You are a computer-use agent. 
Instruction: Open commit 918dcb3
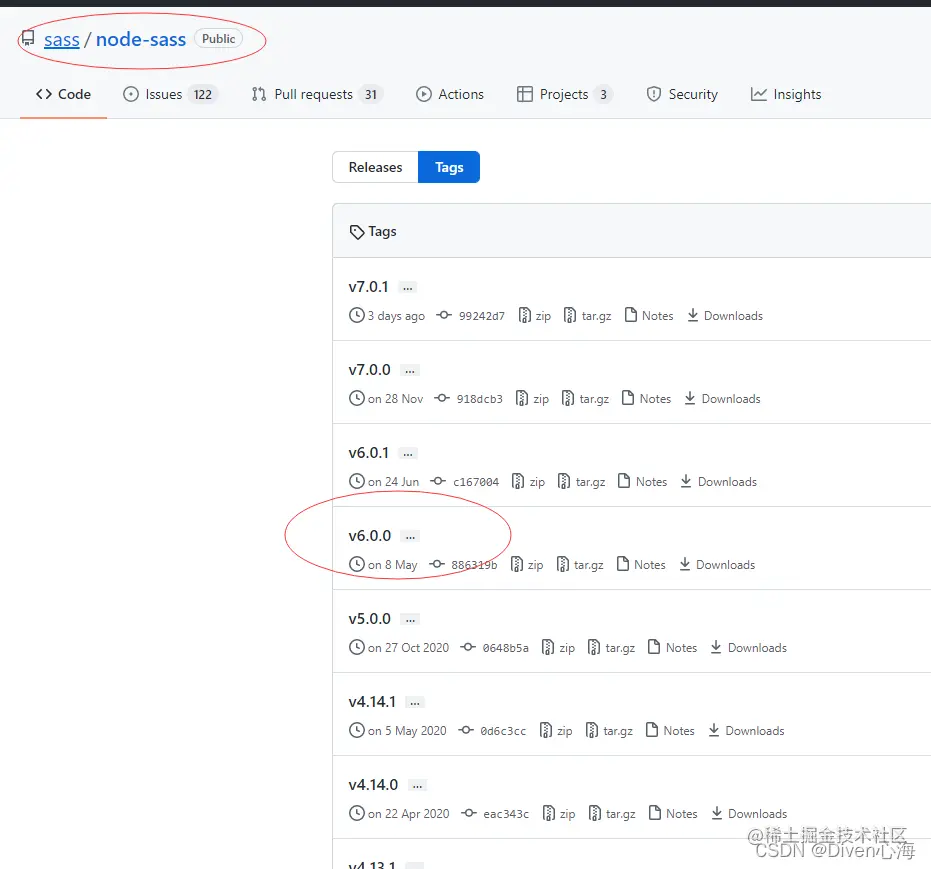(479, 399)
